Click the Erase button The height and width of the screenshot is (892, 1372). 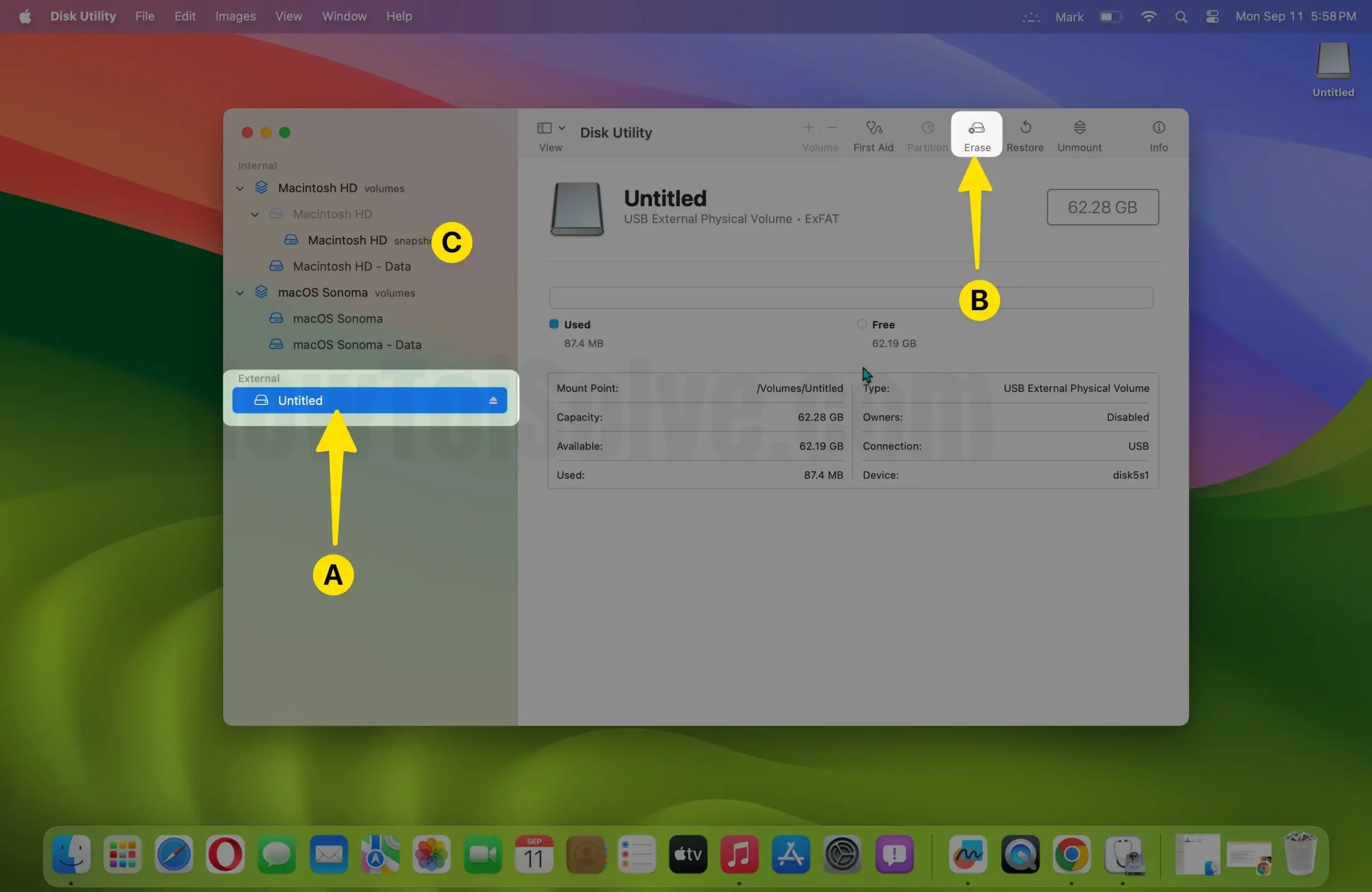pyautogui.click(x=976, y=134)
